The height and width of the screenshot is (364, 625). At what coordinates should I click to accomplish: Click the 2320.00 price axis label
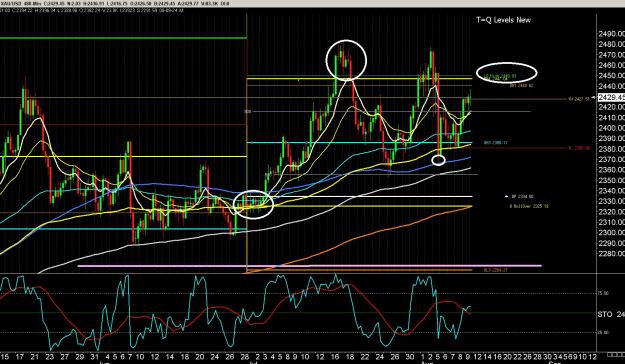611,212
